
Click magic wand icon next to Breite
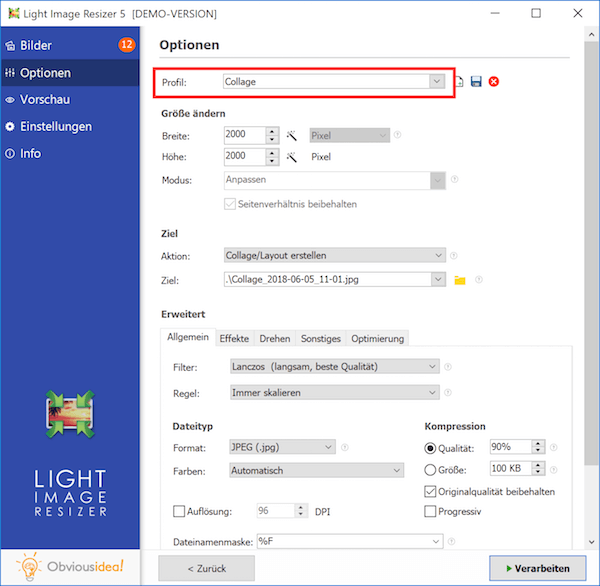point(292,135)
